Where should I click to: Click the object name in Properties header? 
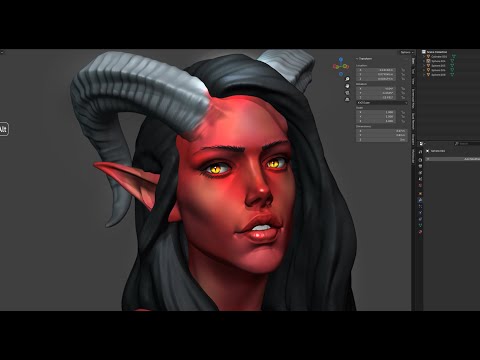coord(438,151)
